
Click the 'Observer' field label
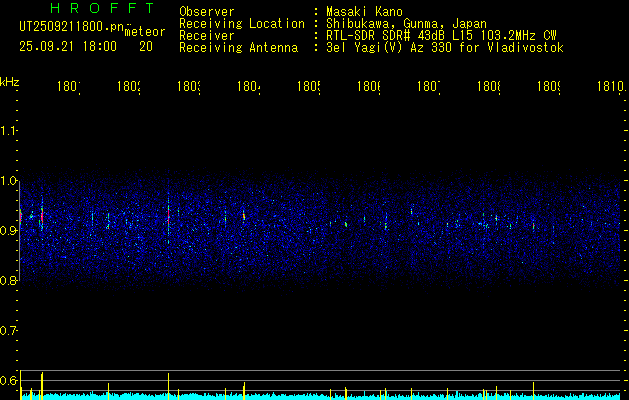[207, 12]
